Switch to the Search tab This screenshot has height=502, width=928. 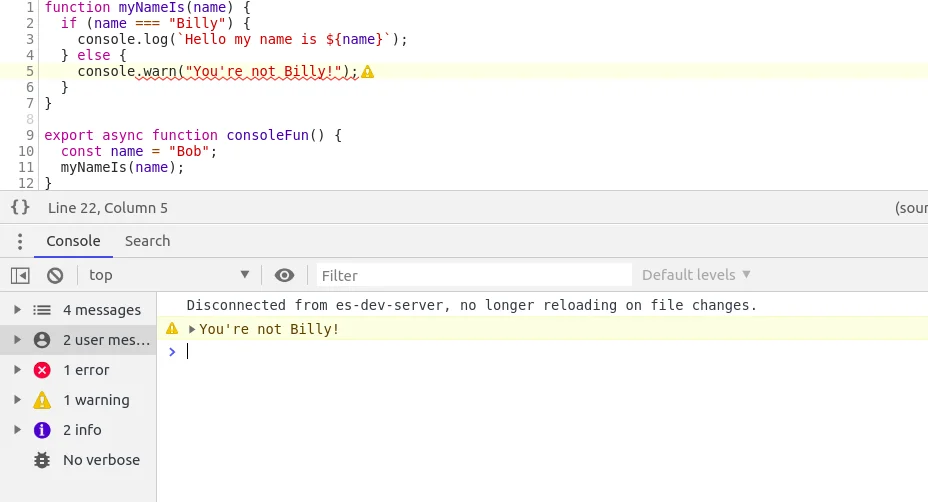(x=147, y=241)
